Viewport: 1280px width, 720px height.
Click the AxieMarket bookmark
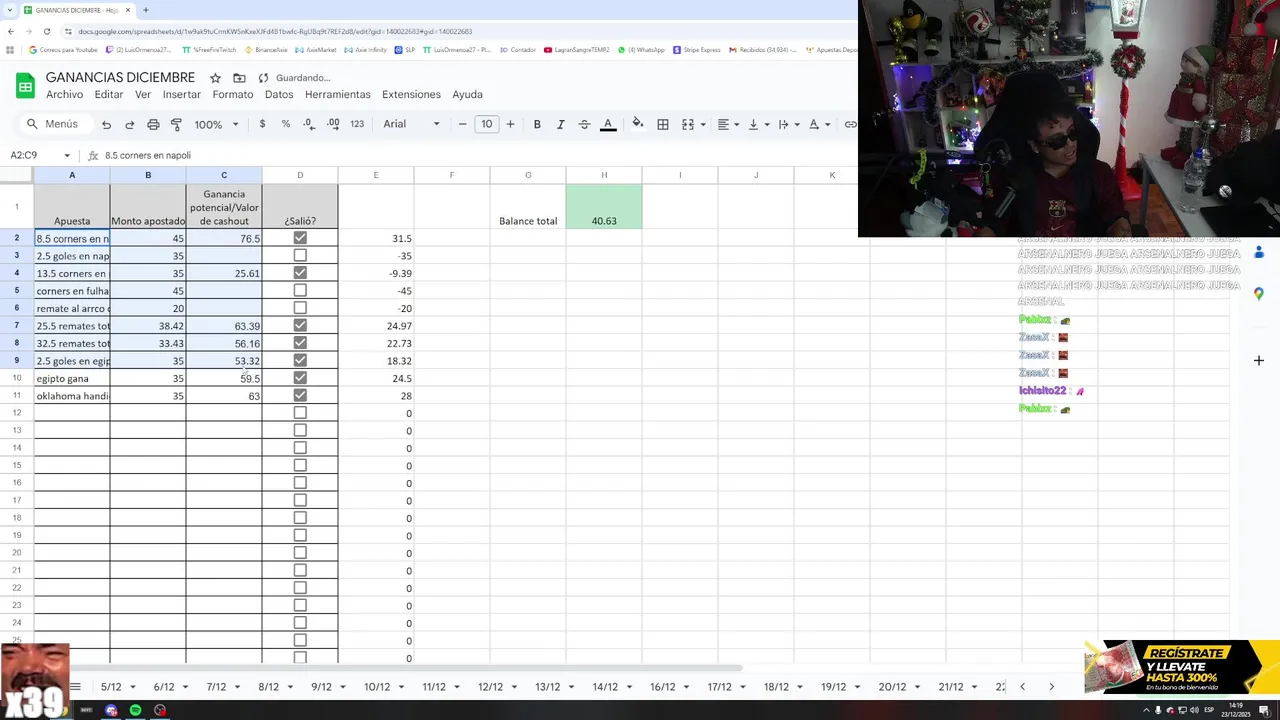pyautogui.click(x=317, y=50)
